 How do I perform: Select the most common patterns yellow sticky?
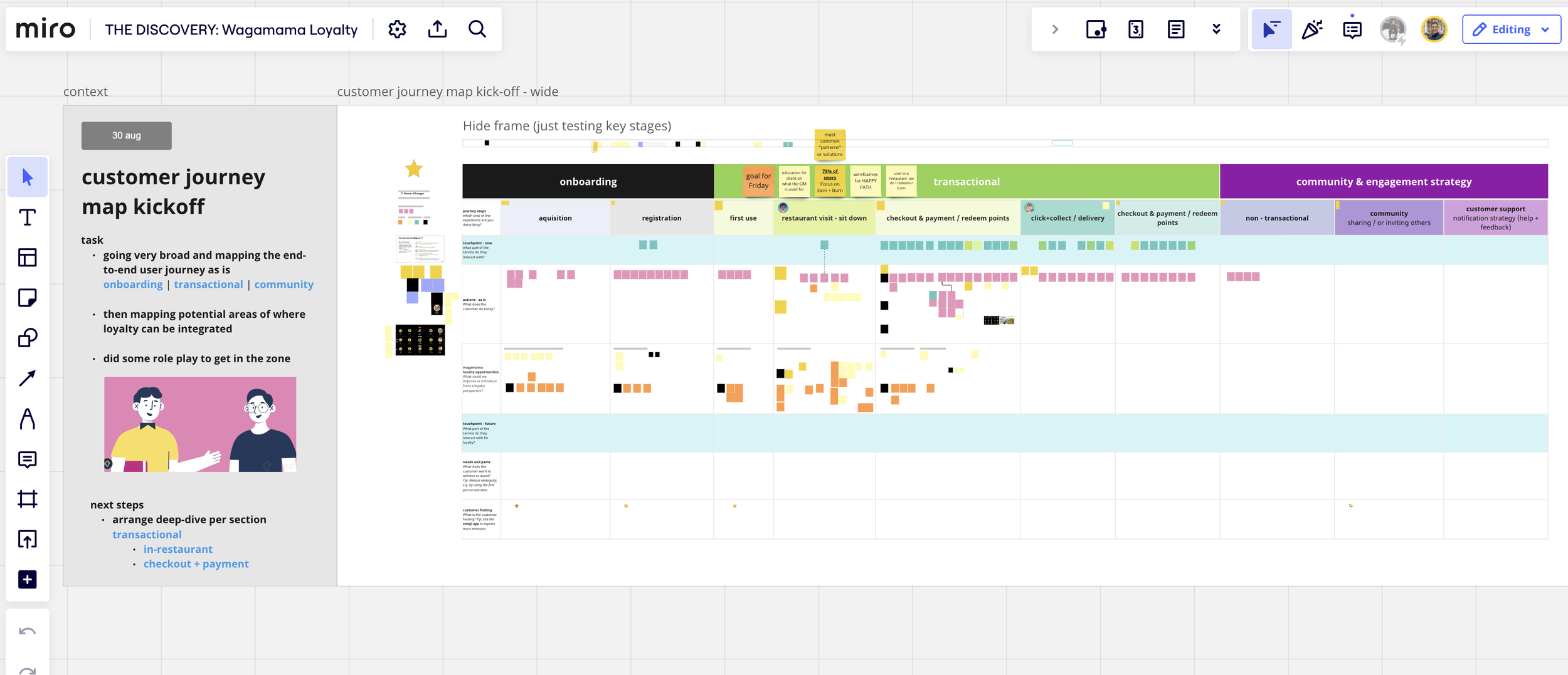(830, 145)
